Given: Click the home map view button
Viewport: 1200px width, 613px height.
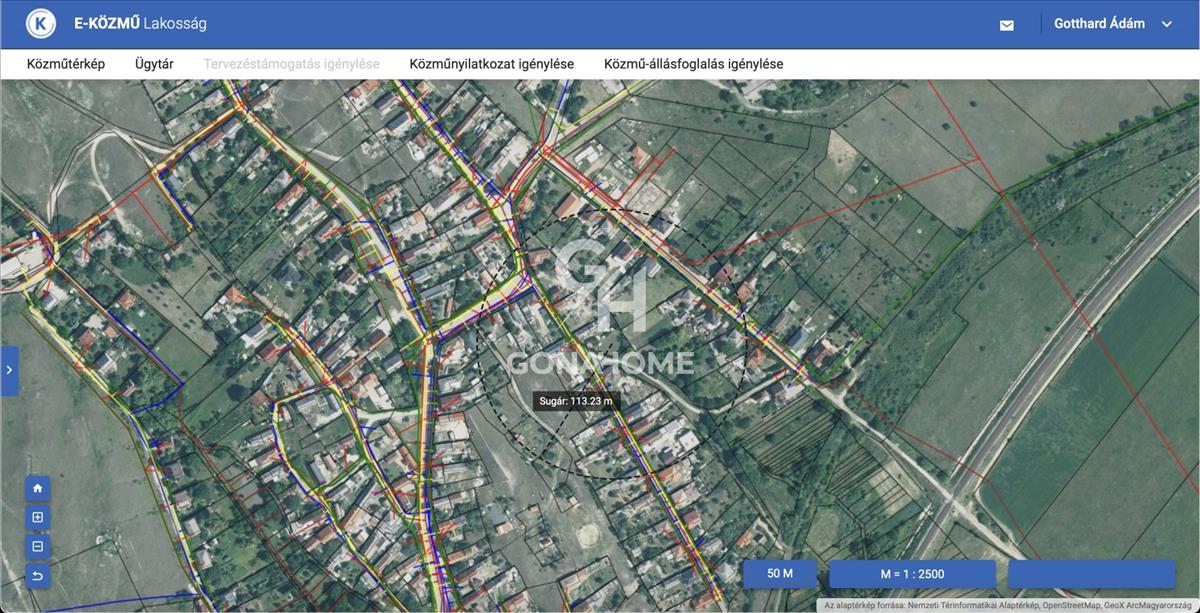Looking at the screenshot, I should pyautogui.click(x=38, y=488).
